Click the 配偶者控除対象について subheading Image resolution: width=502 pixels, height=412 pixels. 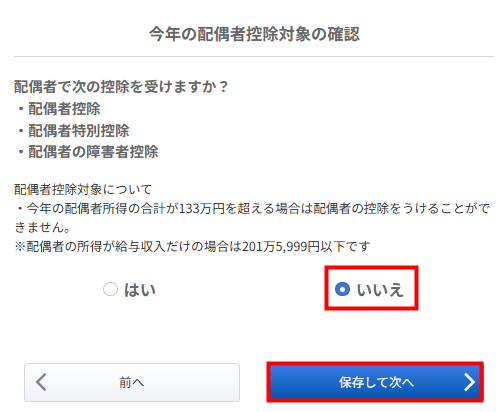tap(83, 189)
